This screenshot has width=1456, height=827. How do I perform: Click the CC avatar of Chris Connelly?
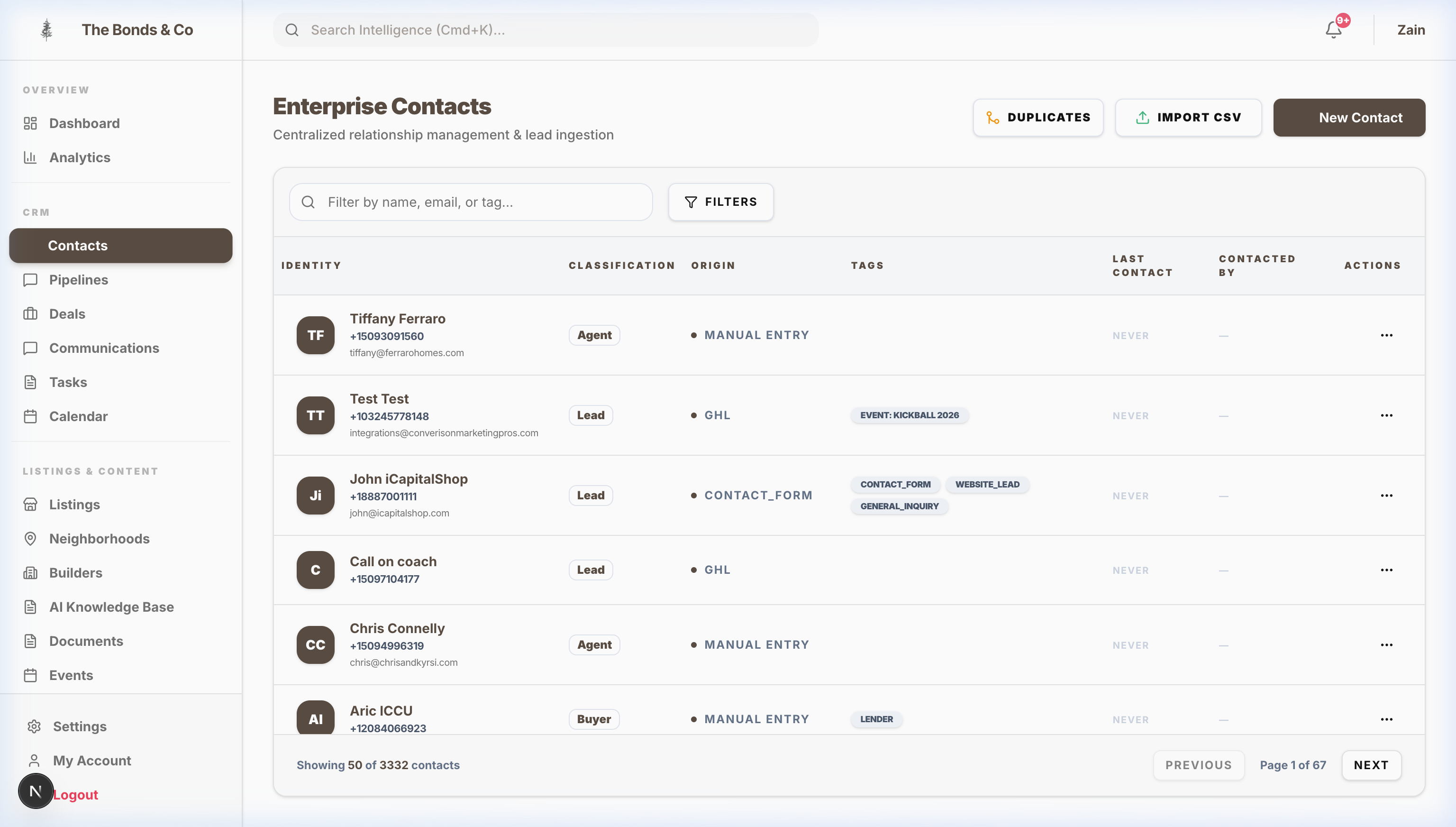tap(316, 645)
